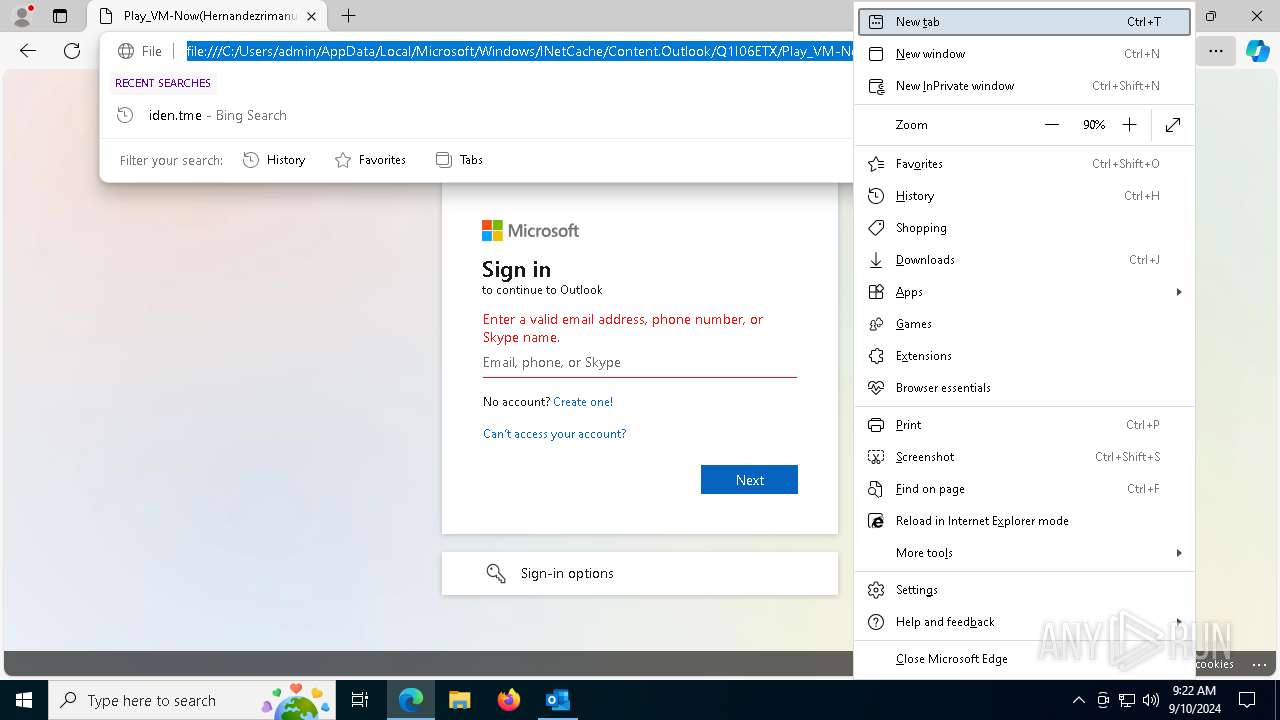Open the Windows Start menu
The width and height of the screenshot is (1280, 720).
pos(24,700)
